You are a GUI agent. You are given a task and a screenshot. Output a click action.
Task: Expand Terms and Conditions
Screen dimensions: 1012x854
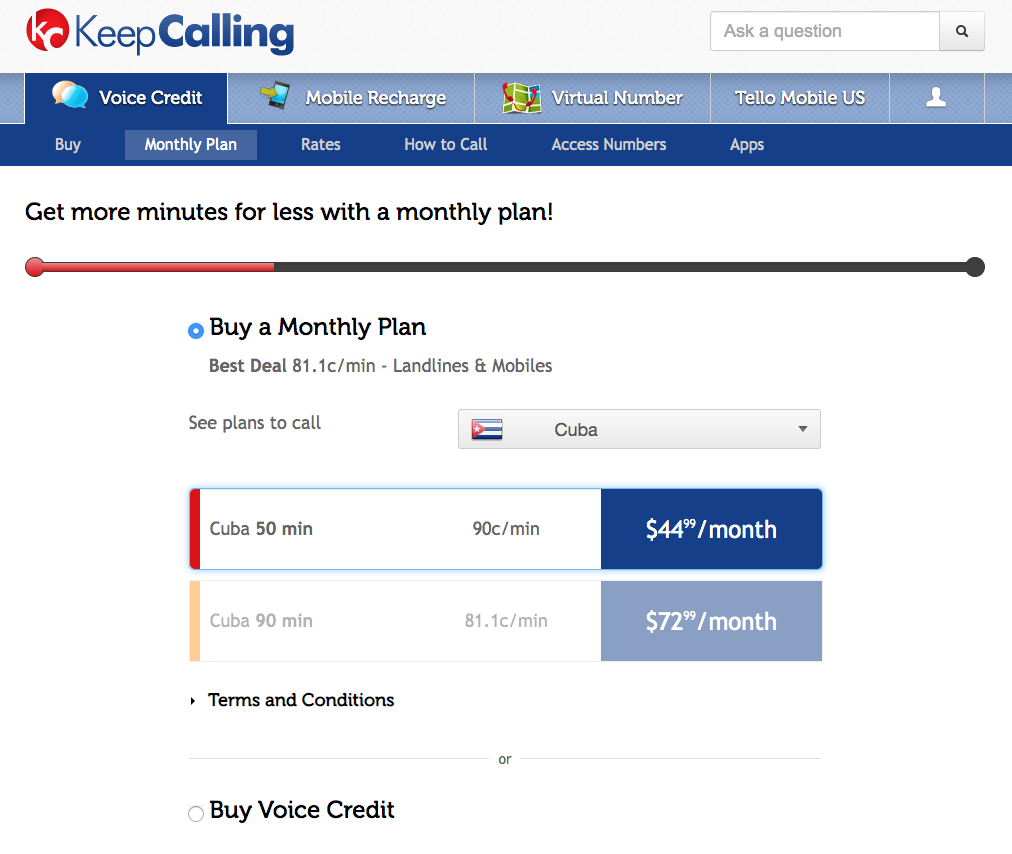301,700
